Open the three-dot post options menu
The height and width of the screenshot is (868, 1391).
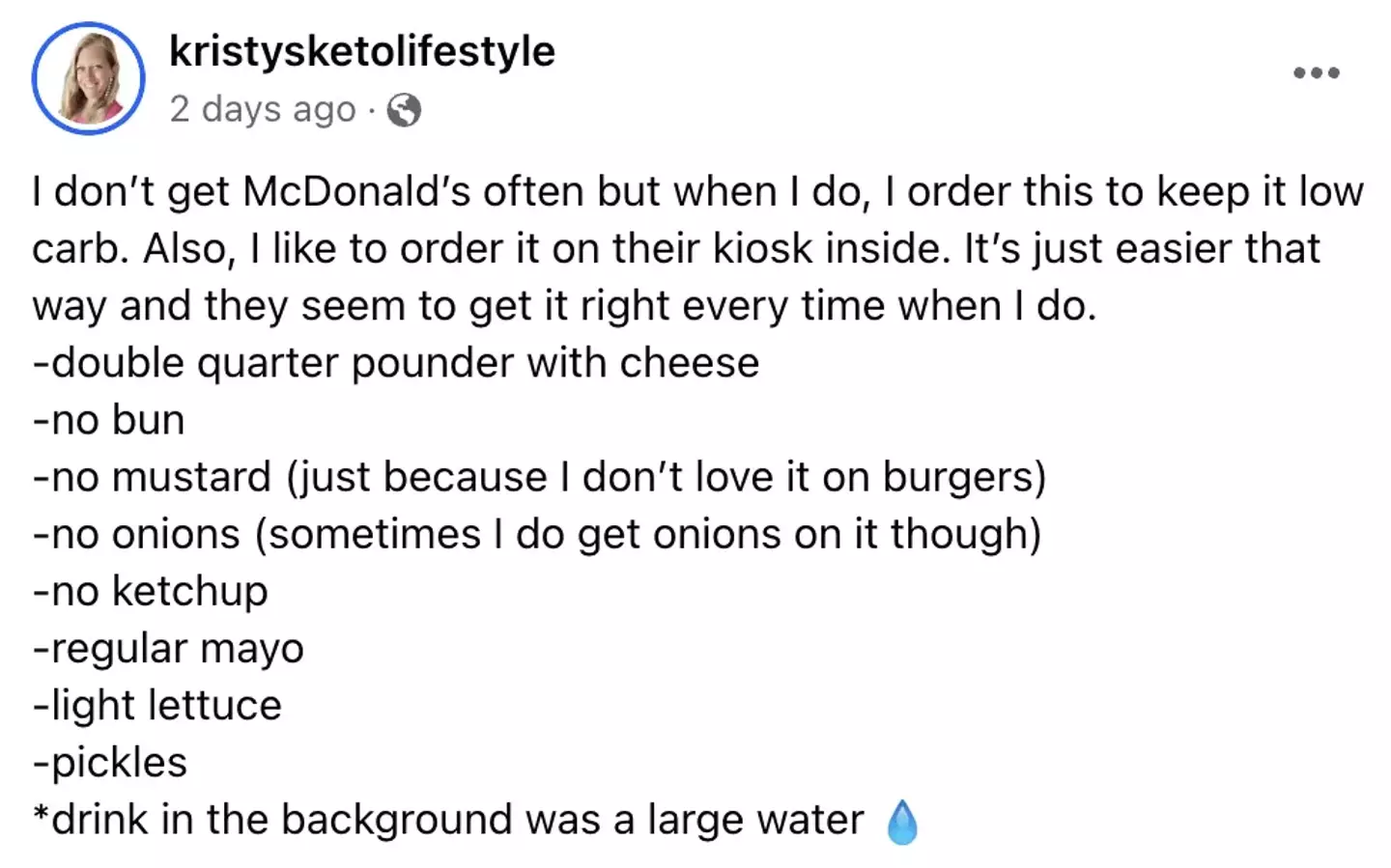(1317, 72)
